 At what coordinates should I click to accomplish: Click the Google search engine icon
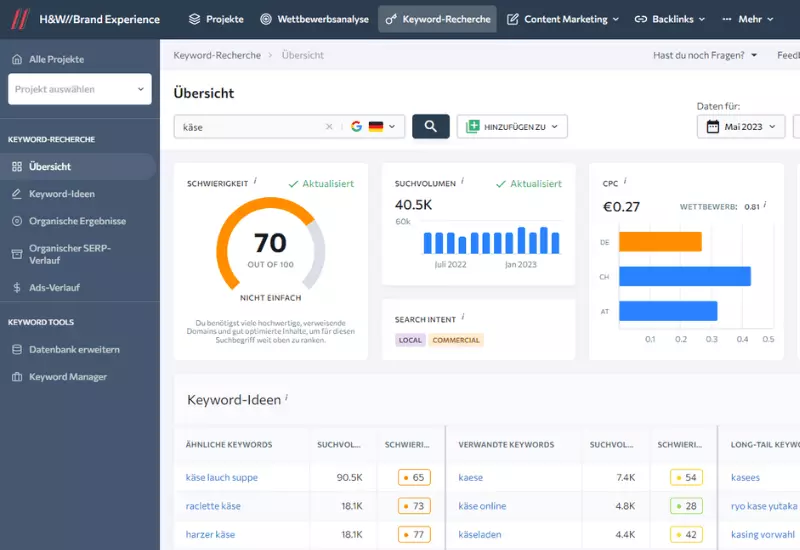356,127
